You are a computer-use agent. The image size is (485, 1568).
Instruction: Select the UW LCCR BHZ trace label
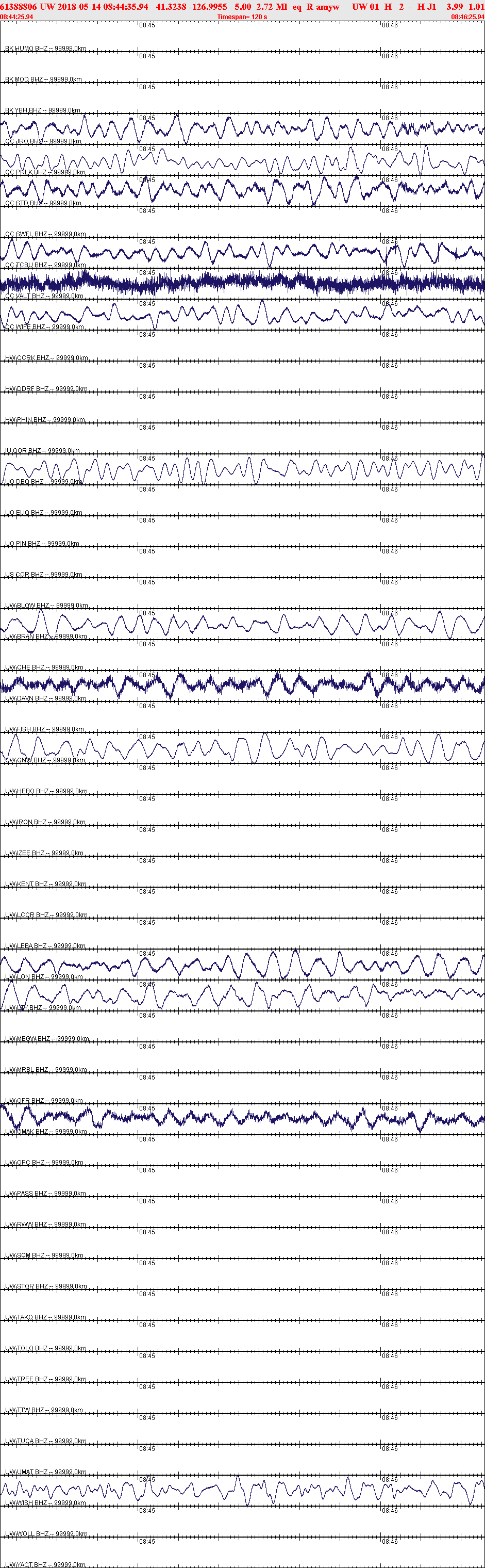click(x=46, y=915)
